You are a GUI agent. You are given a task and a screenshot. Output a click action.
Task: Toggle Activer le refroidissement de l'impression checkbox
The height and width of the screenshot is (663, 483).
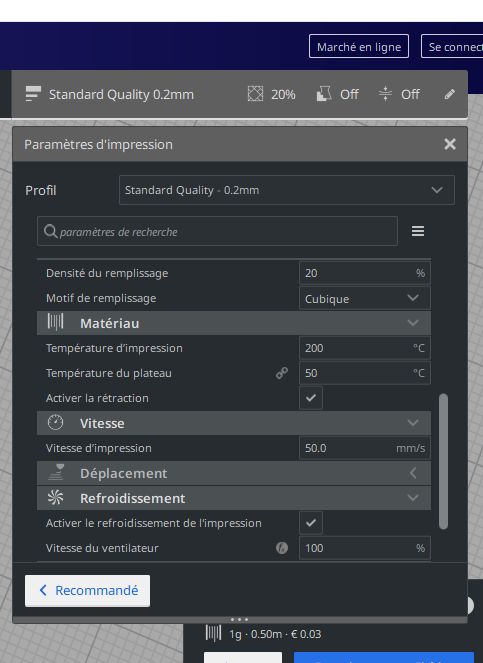point(311,523)
